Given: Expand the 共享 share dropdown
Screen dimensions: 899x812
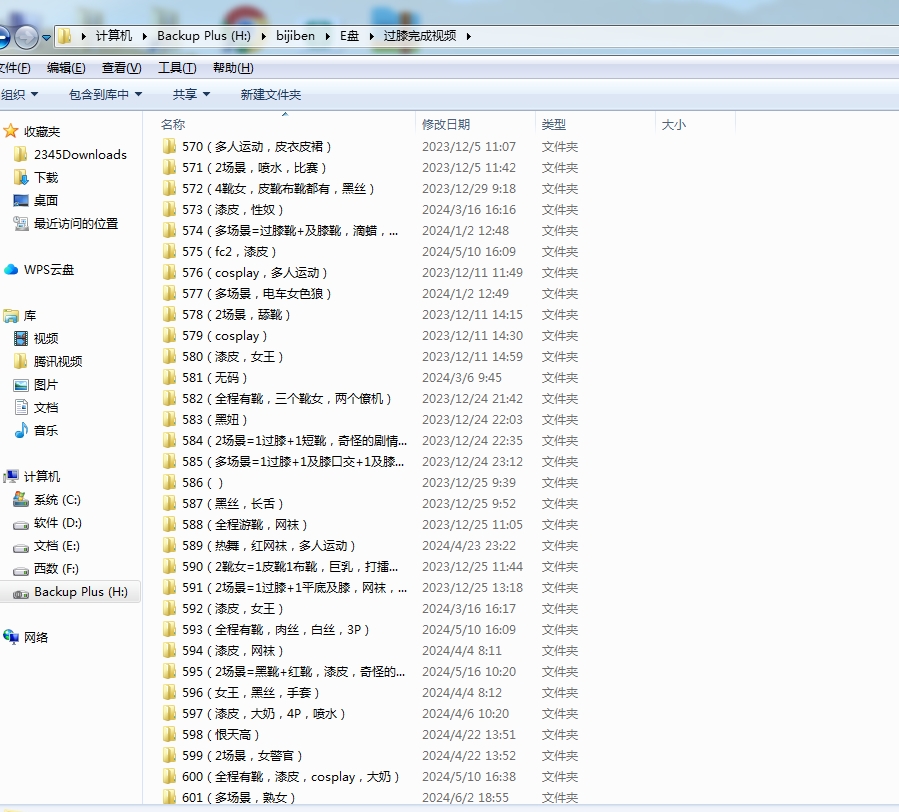Looking at the screenshot, I should (x=191, y=94).
